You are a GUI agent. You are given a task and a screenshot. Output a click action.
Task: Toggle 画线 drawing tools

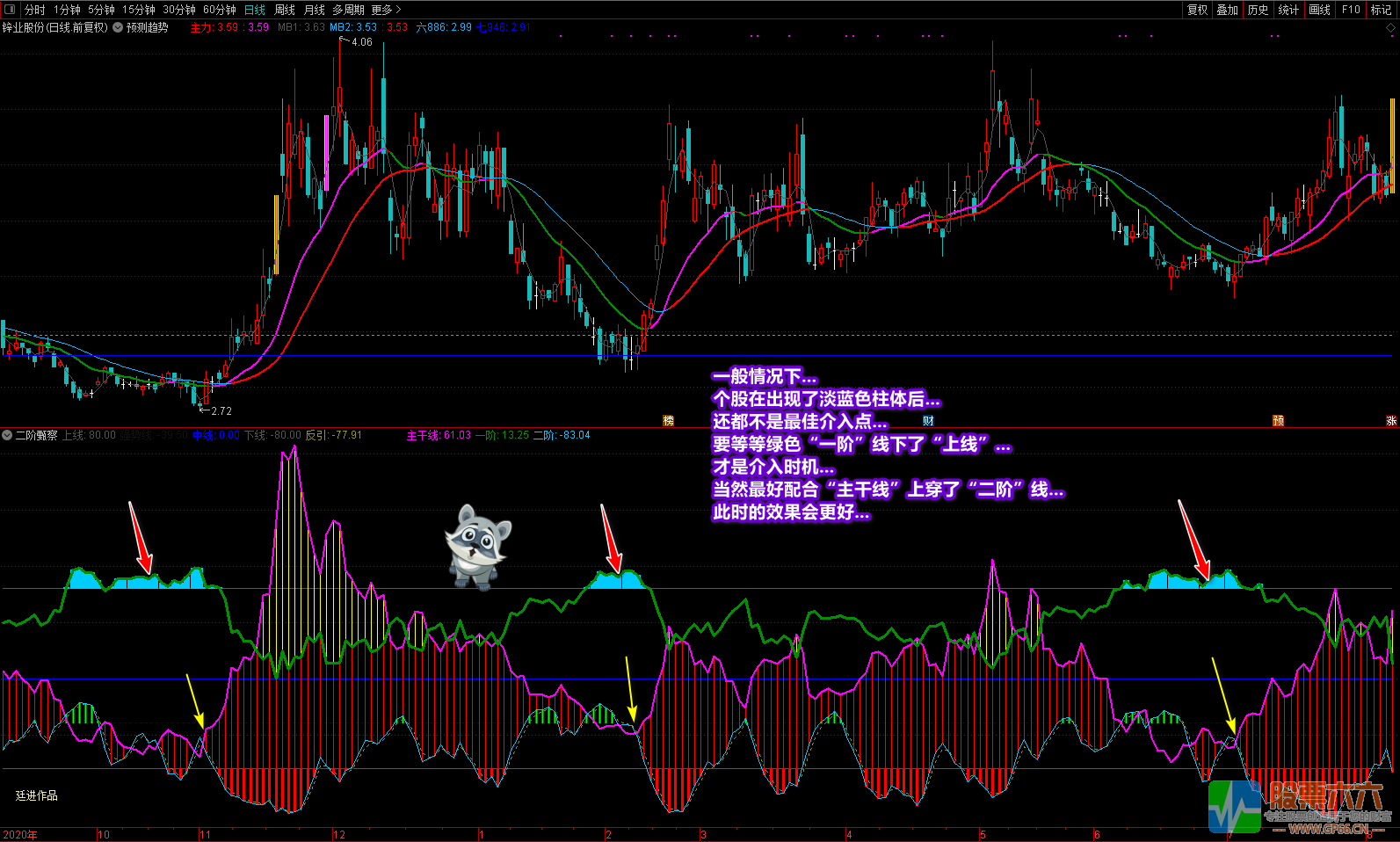(x=1319, y=10)
